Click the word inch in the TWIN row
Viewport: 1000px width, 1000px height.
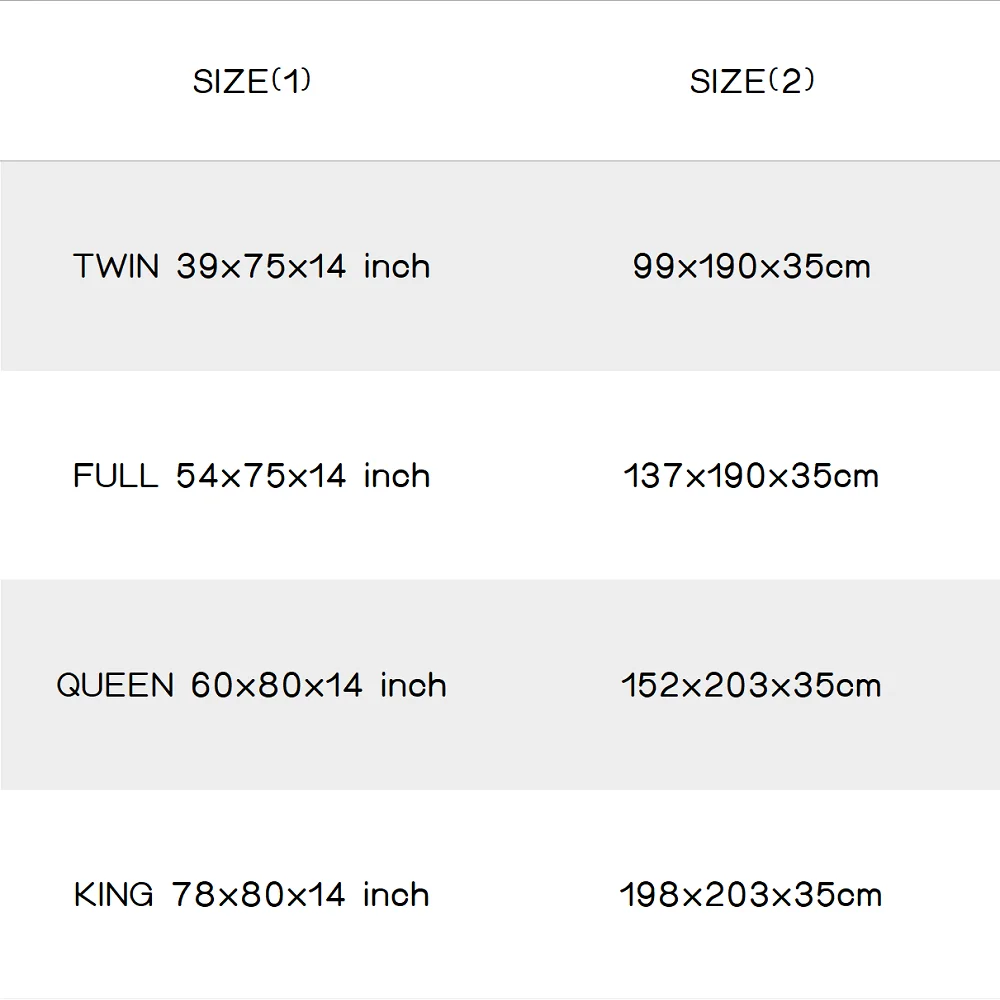(397, 267)
